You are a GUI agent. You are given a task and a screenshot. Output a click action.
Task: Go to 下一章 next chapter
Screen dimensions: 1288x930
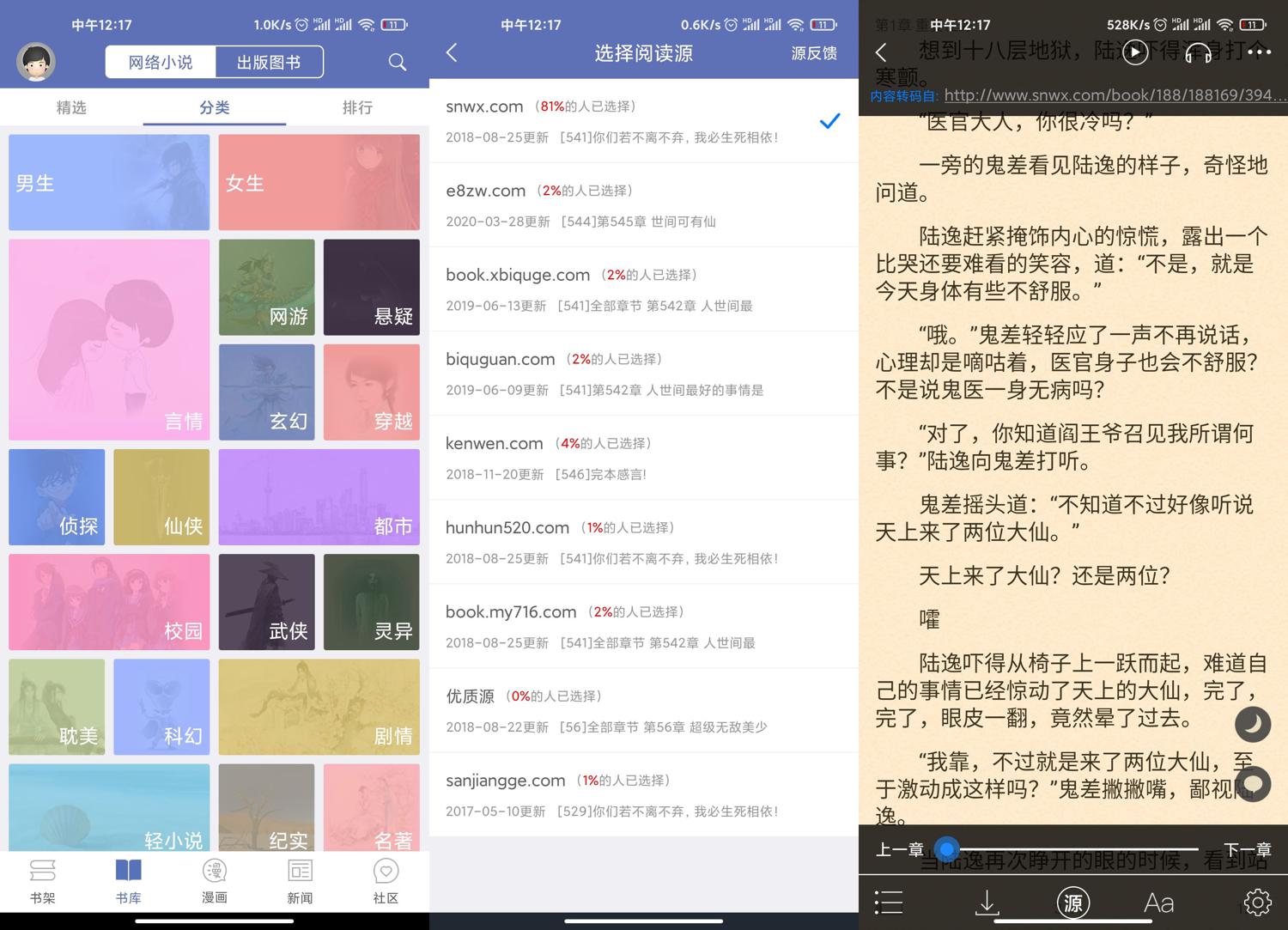click(x=1247, y=849)
